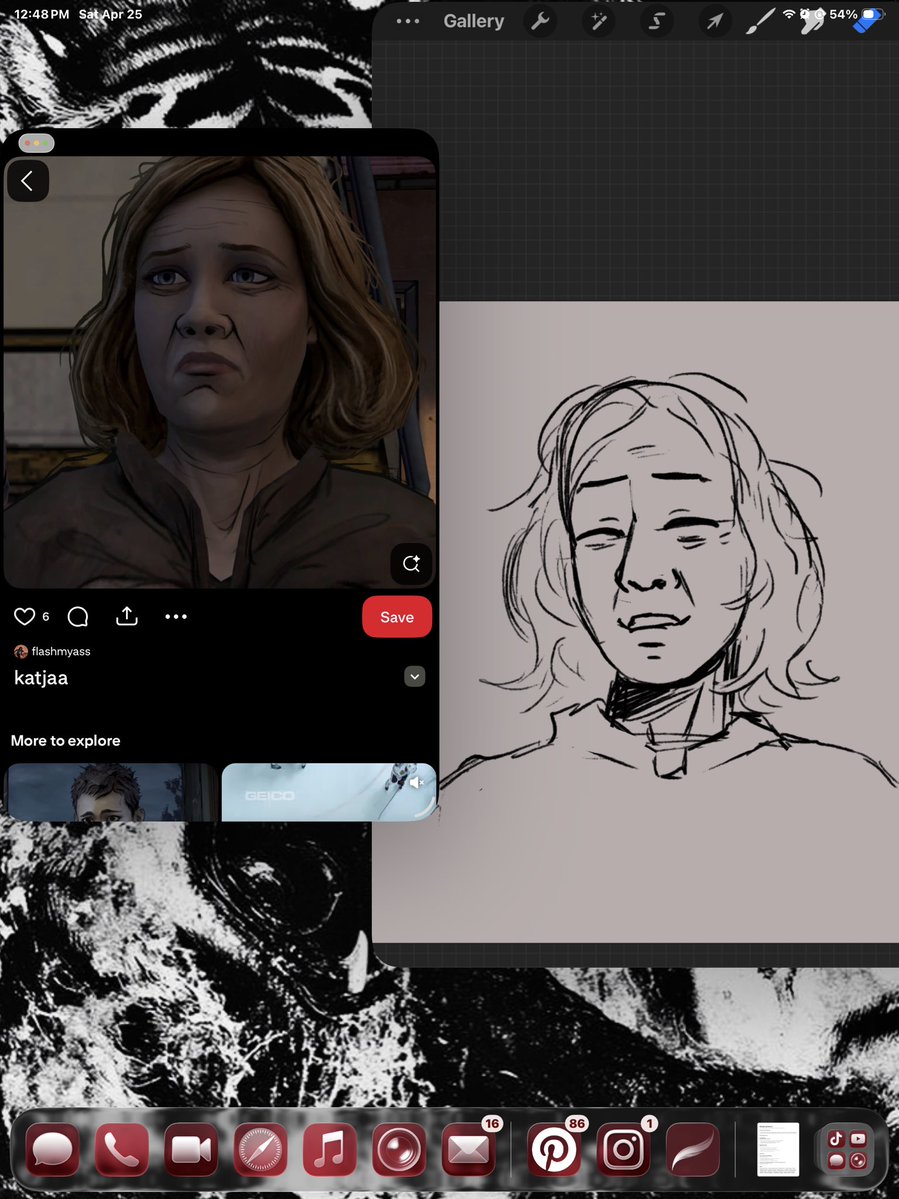
Task: Unmute the GEICO ad video
Action: (x=417, y=782)
